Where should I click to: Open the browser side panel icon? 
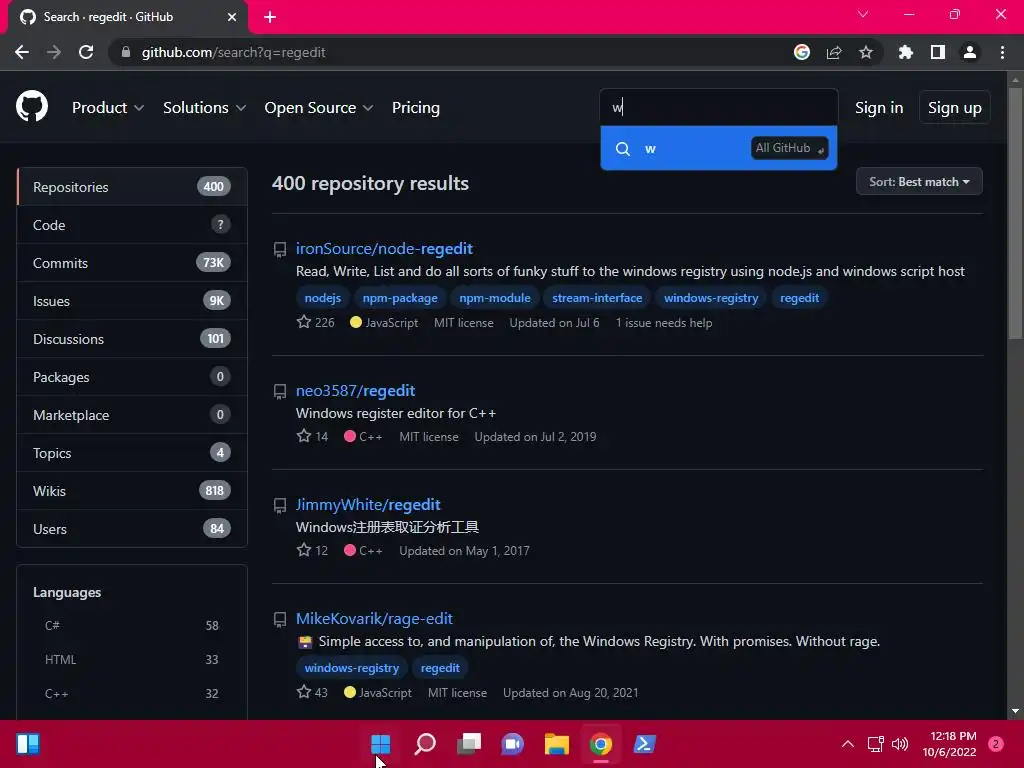938,52
